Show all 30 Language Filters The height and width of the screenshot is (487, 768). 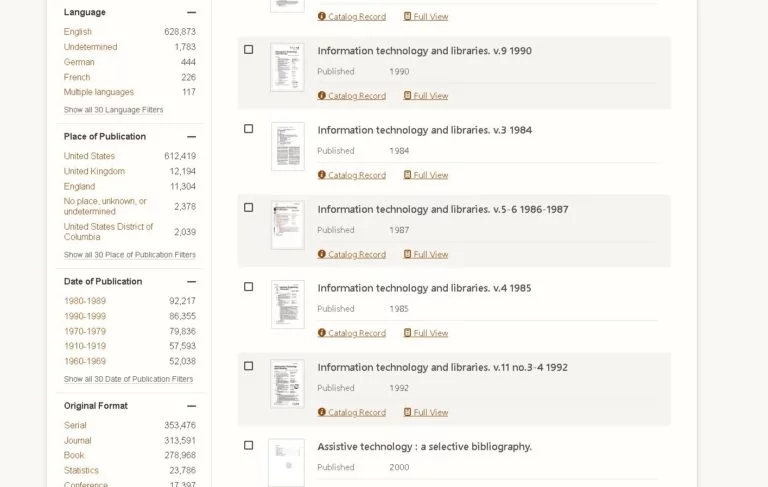coord(113,110)
